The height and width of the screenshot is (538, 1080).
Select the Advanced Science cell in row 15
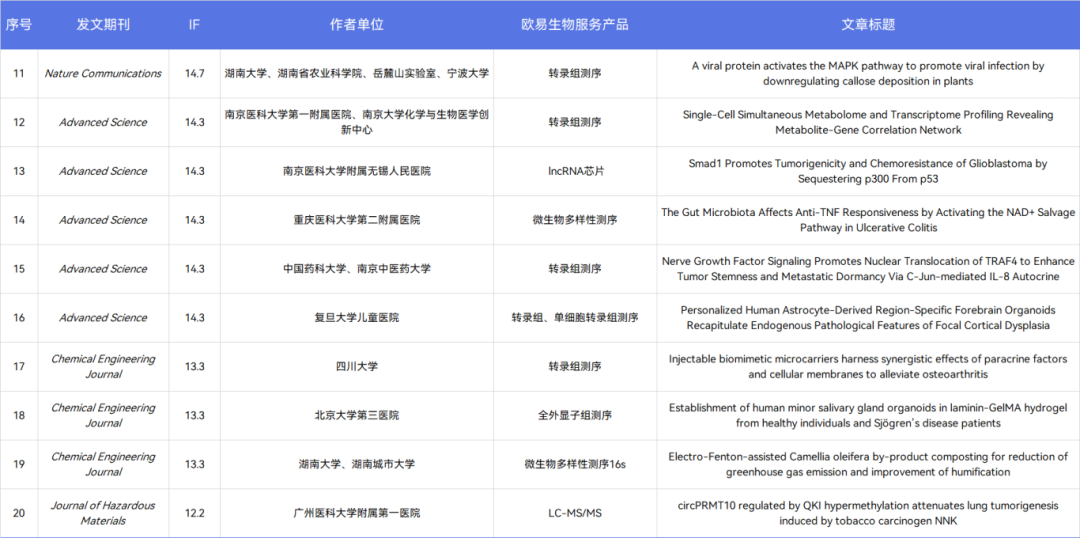103,269
